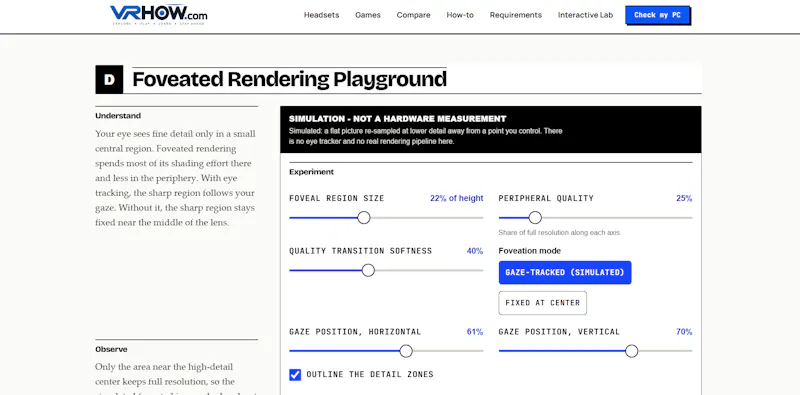Viewport: 800px width, 395px height.
Task: Visit the Interactive Lab link
Action: pyautogui.click(x=585, y=15)
